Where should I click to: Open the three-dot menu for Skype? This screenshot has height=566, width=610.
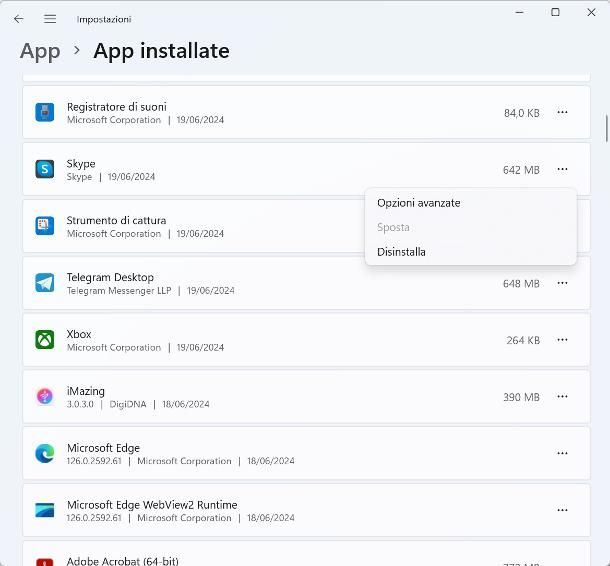(562, 169)
